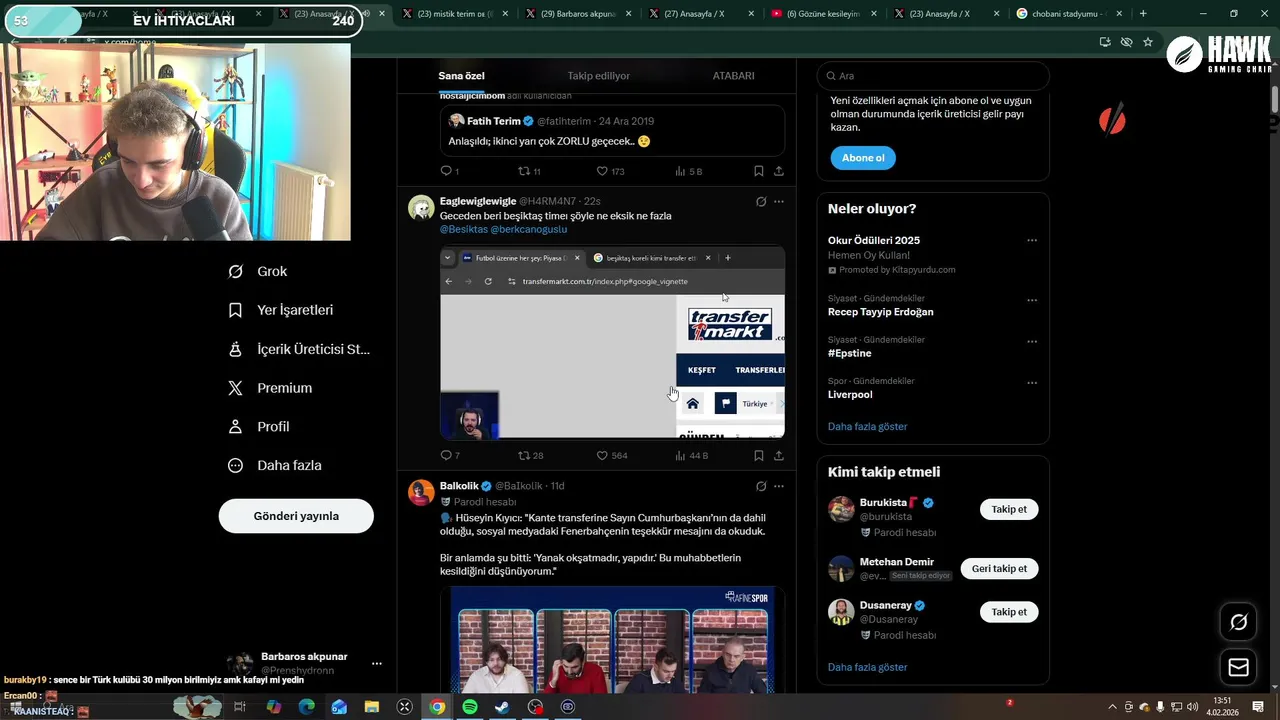Screen dimensions: 1280x720
Task: Open Steam from the taskbar
Action: click(503, 707)
